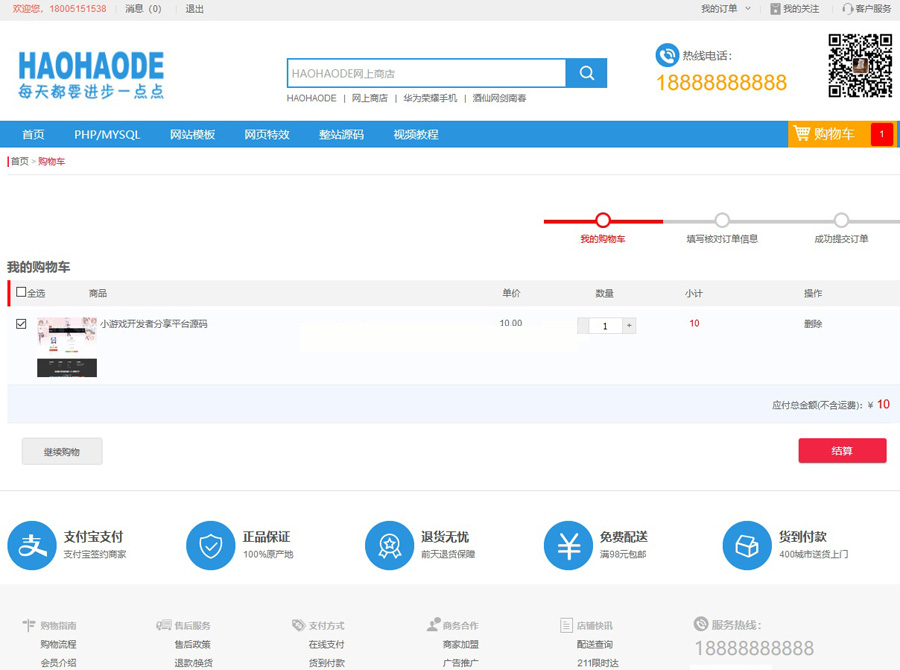Click the magnifier search button
The image size is (900, 670).
click(586, 73)
